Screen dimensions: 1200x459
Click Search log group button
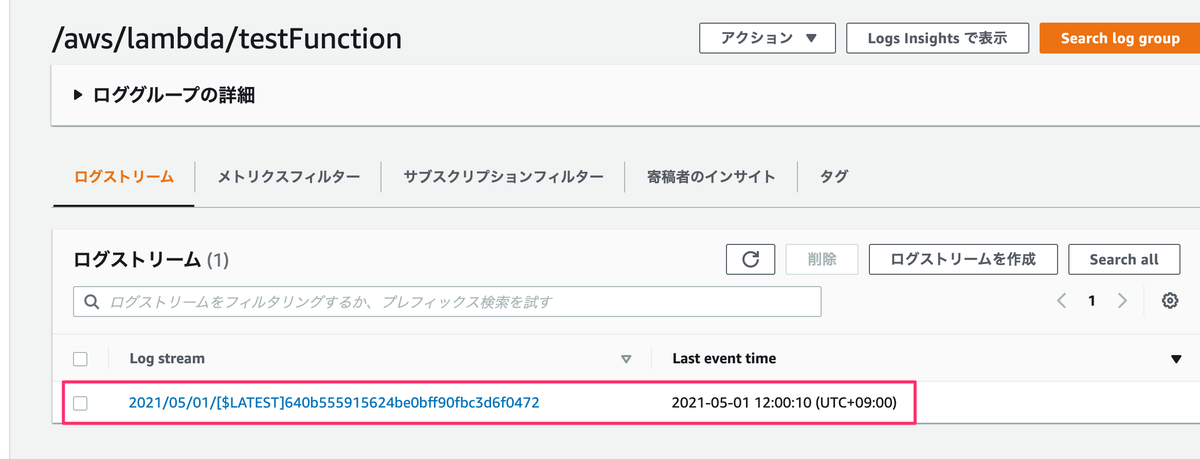[x=1119, y=38]
